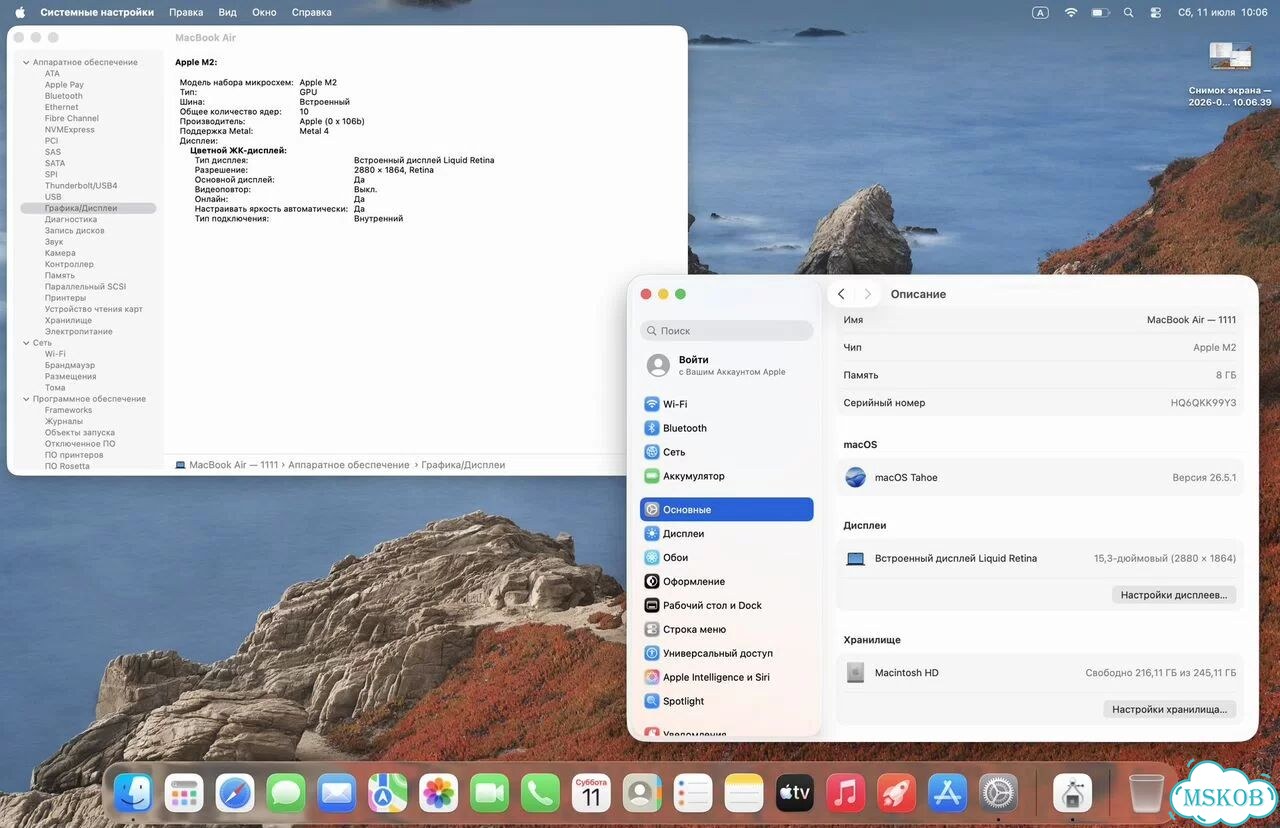1280x828 pixels.
Task: Open Строка меню settings
Action: (x=727, y=630)
